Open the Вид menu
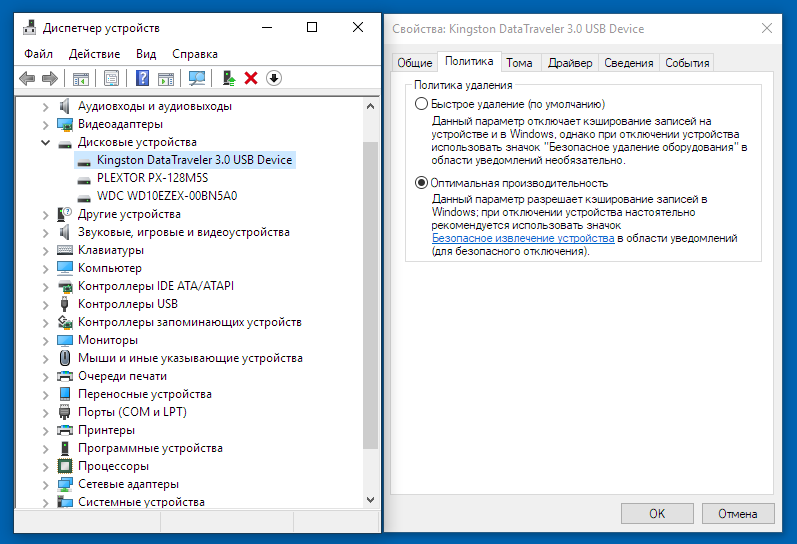Viewport: 797px width, 544px height. [146, 54]
